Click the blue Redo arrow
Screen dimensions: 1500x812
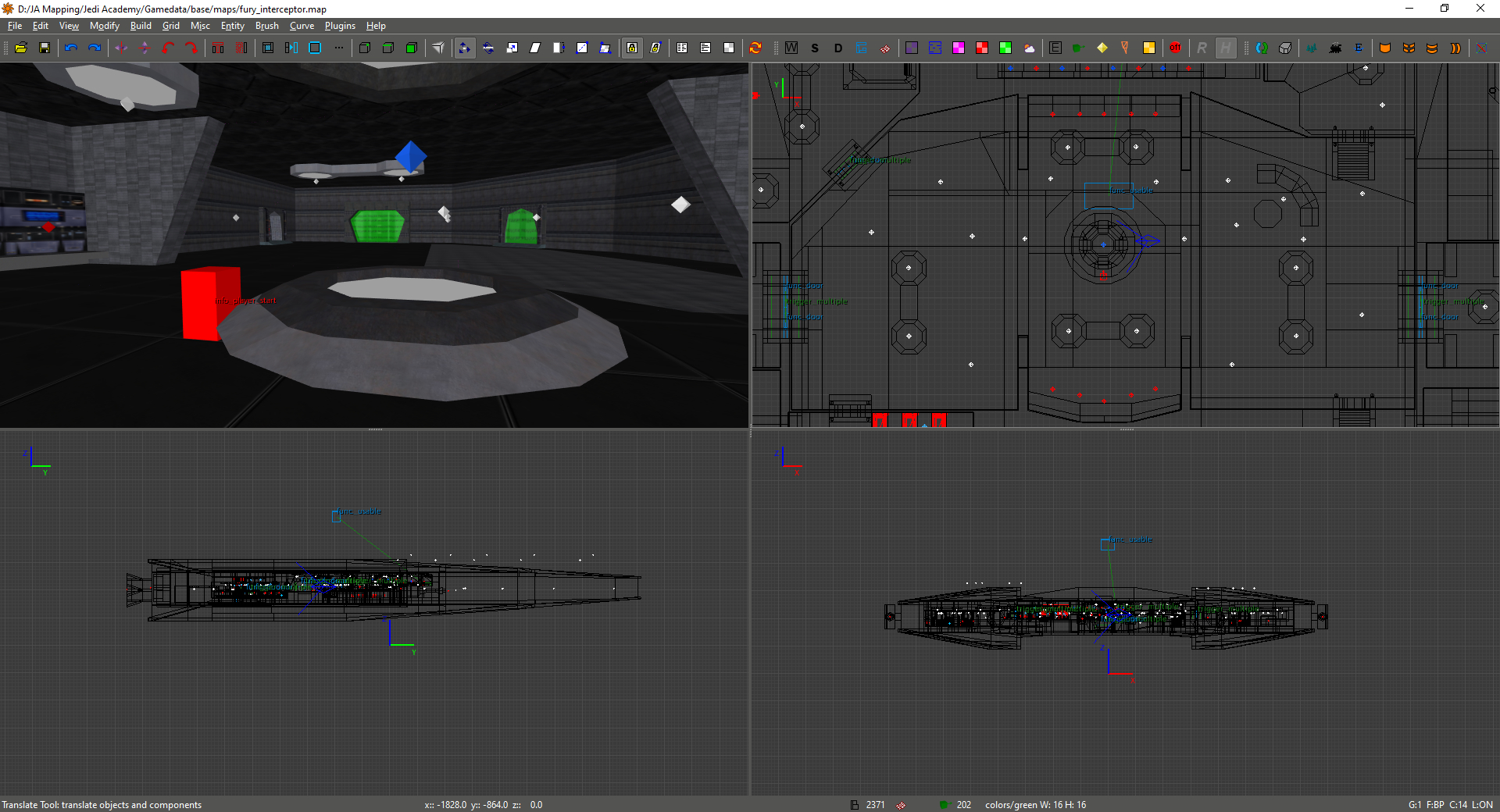95,48
